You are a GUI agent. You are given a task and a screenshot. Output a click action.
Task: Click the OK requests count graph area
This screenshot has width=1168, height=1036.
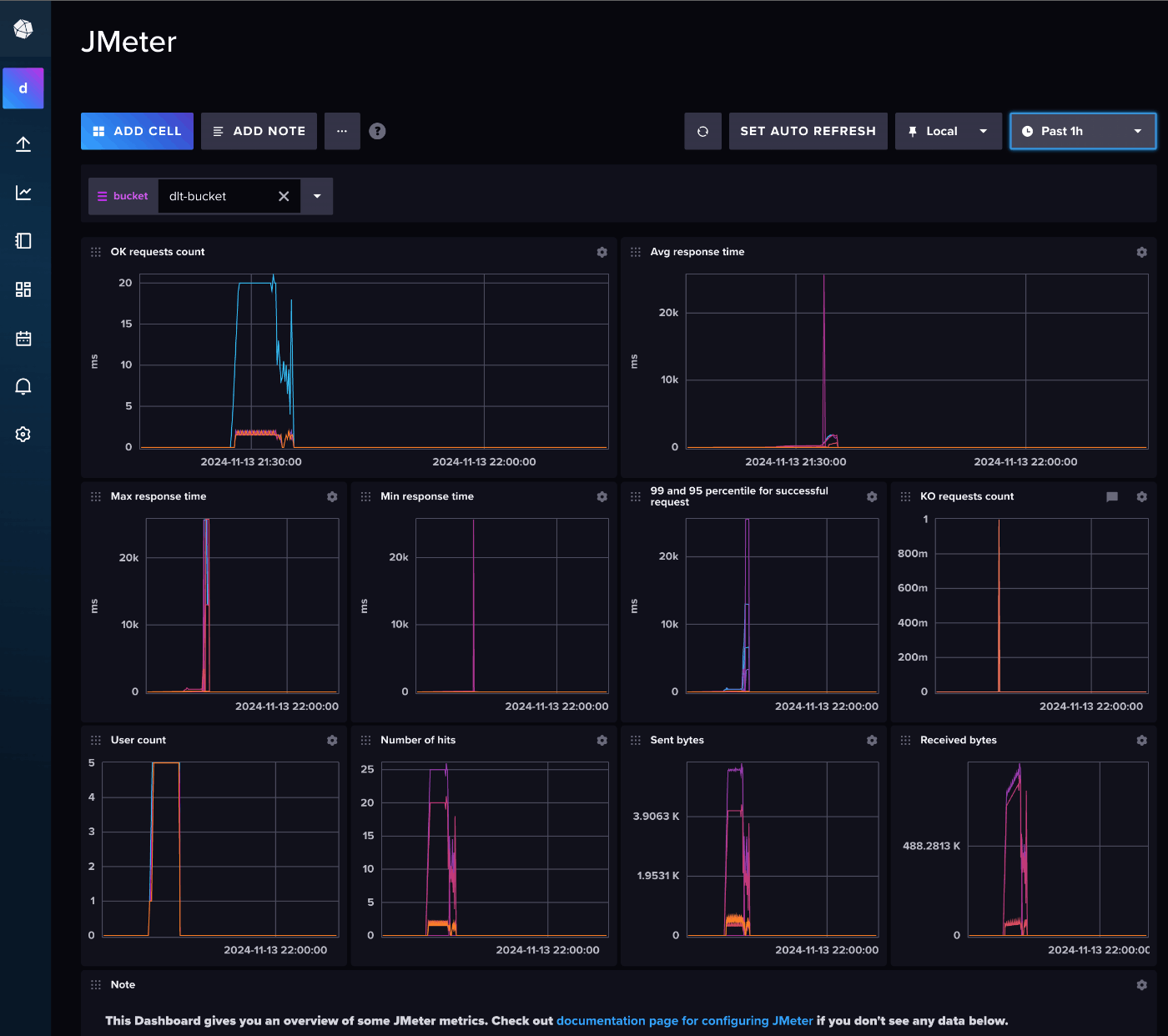pyautogui.click(x=374, y=361)
